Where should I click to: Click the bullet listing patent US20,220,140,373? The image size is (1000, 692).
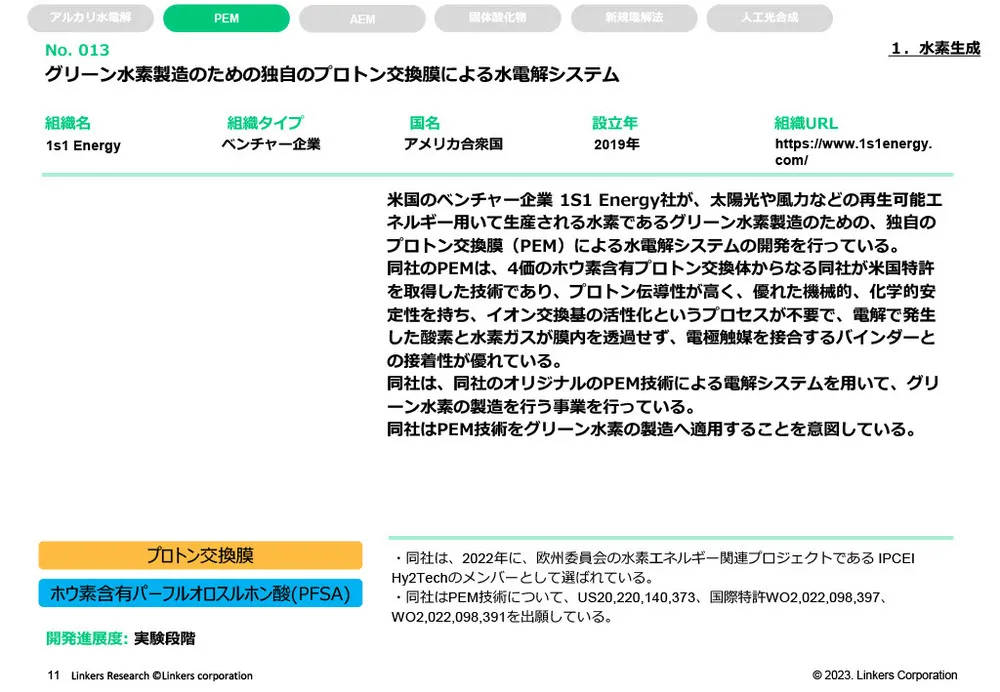639,607
